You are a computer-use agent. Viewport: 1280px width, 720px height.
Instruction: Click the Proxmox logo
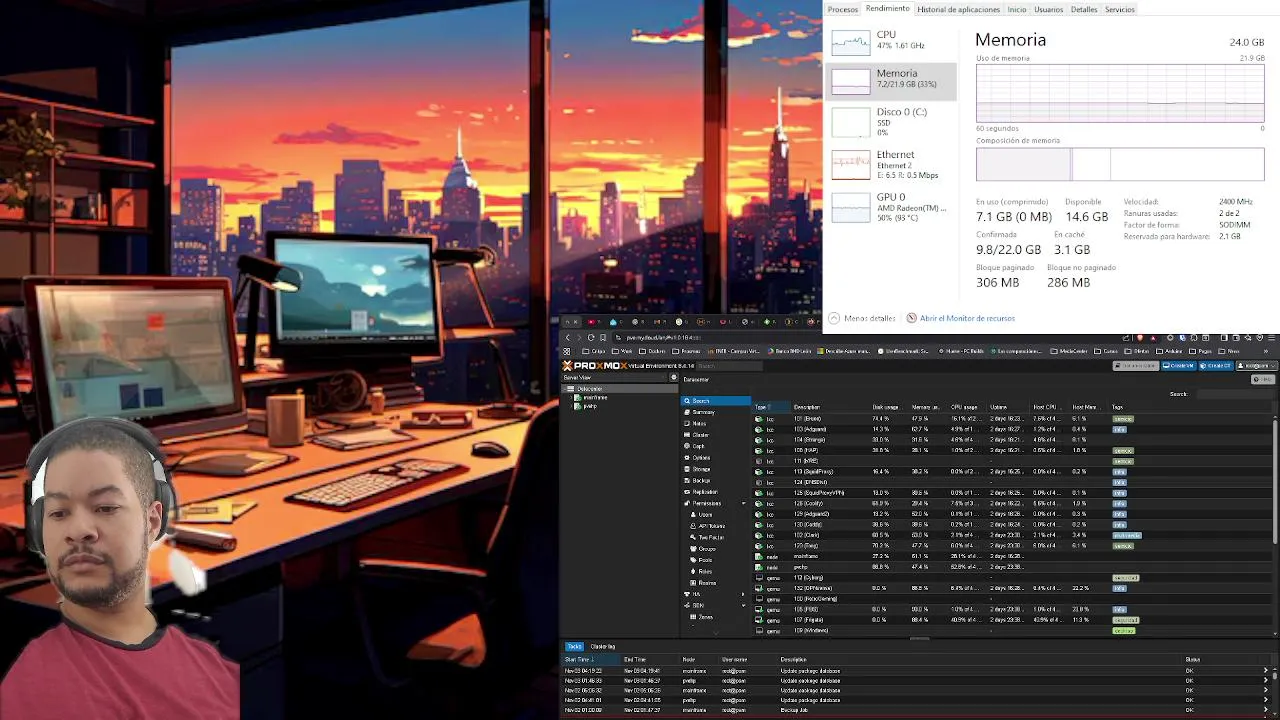pos(594,365)
